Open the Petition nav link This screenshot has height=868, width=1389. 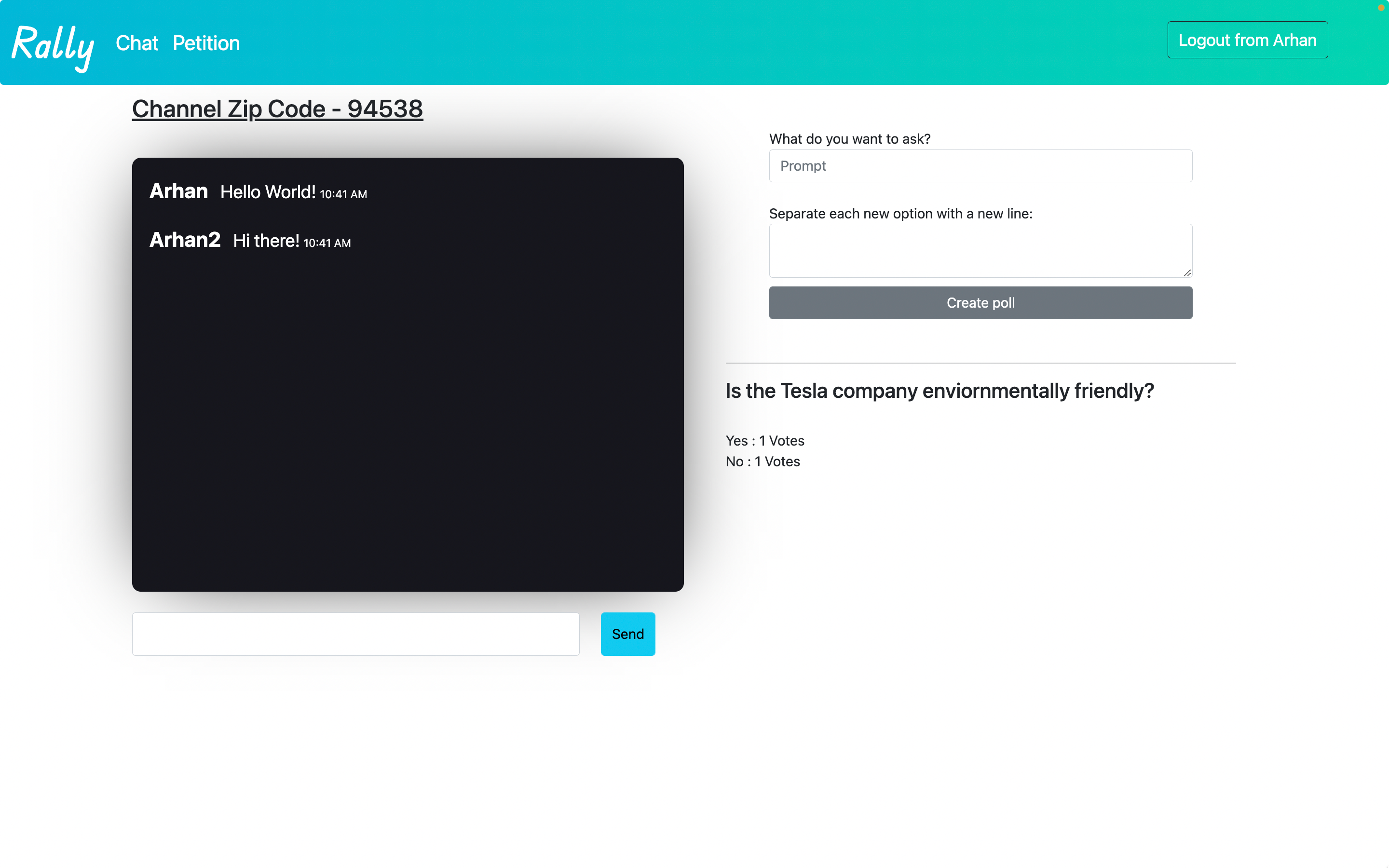206,43
